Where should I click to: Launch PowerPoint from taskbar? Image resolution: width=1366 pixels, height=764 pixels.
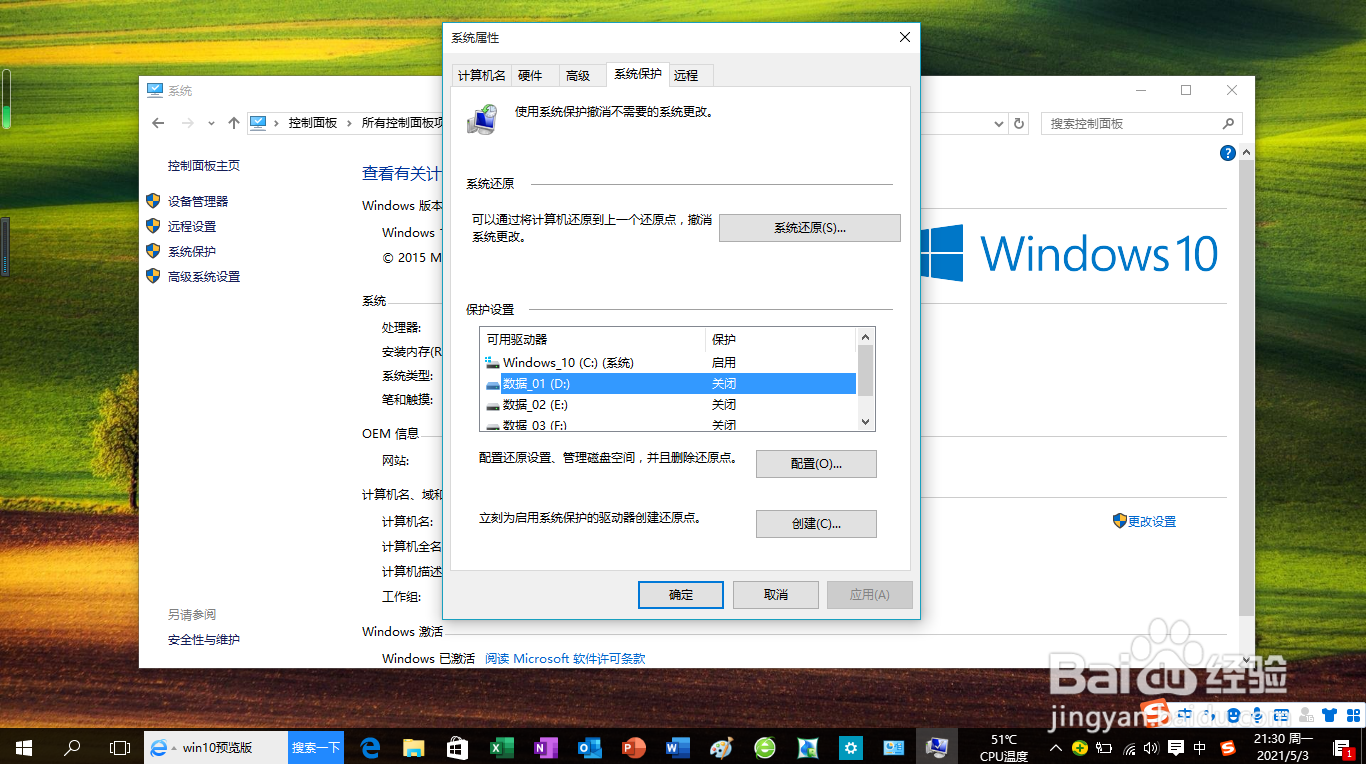[x=633, y=747]
